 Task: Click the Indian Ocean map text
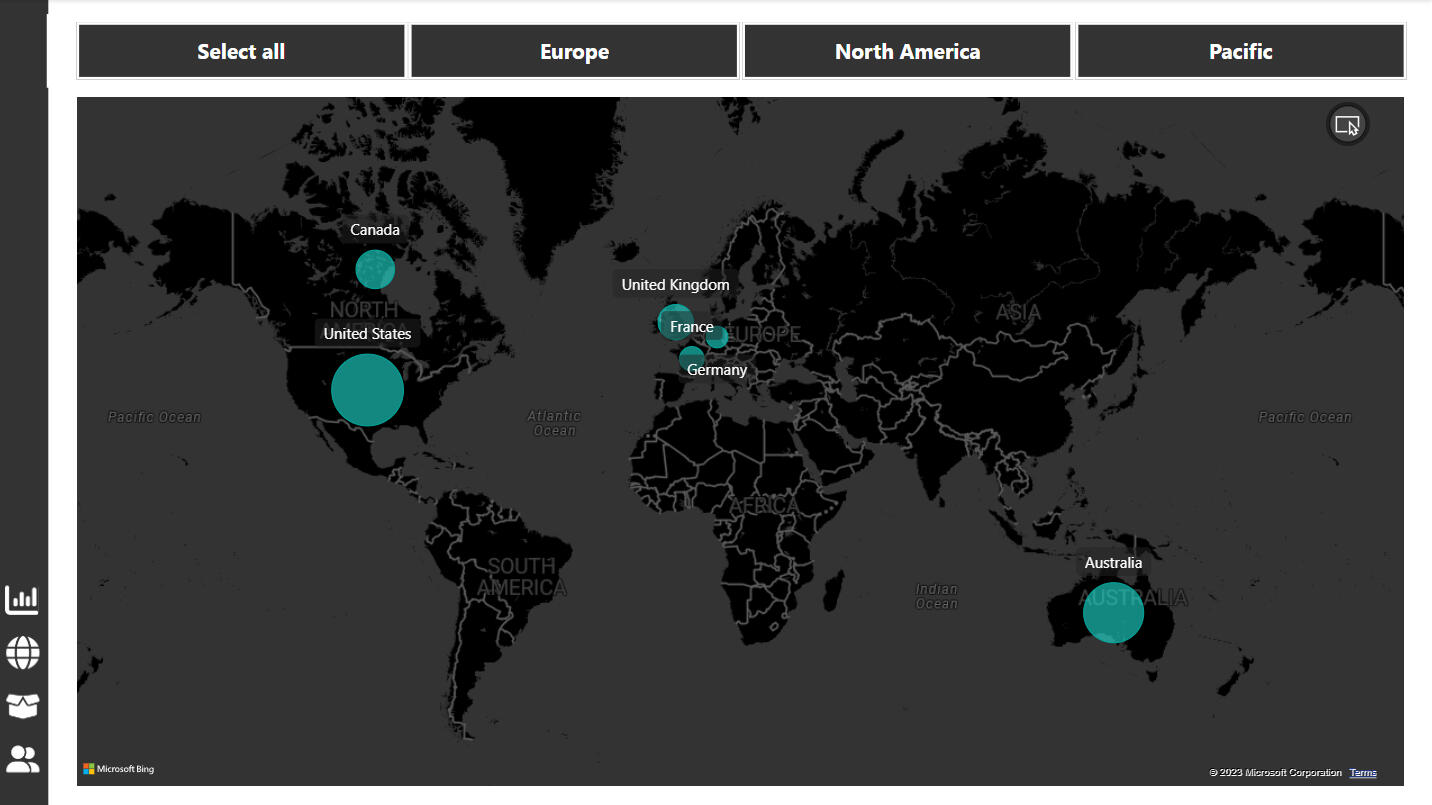(937, 596)
